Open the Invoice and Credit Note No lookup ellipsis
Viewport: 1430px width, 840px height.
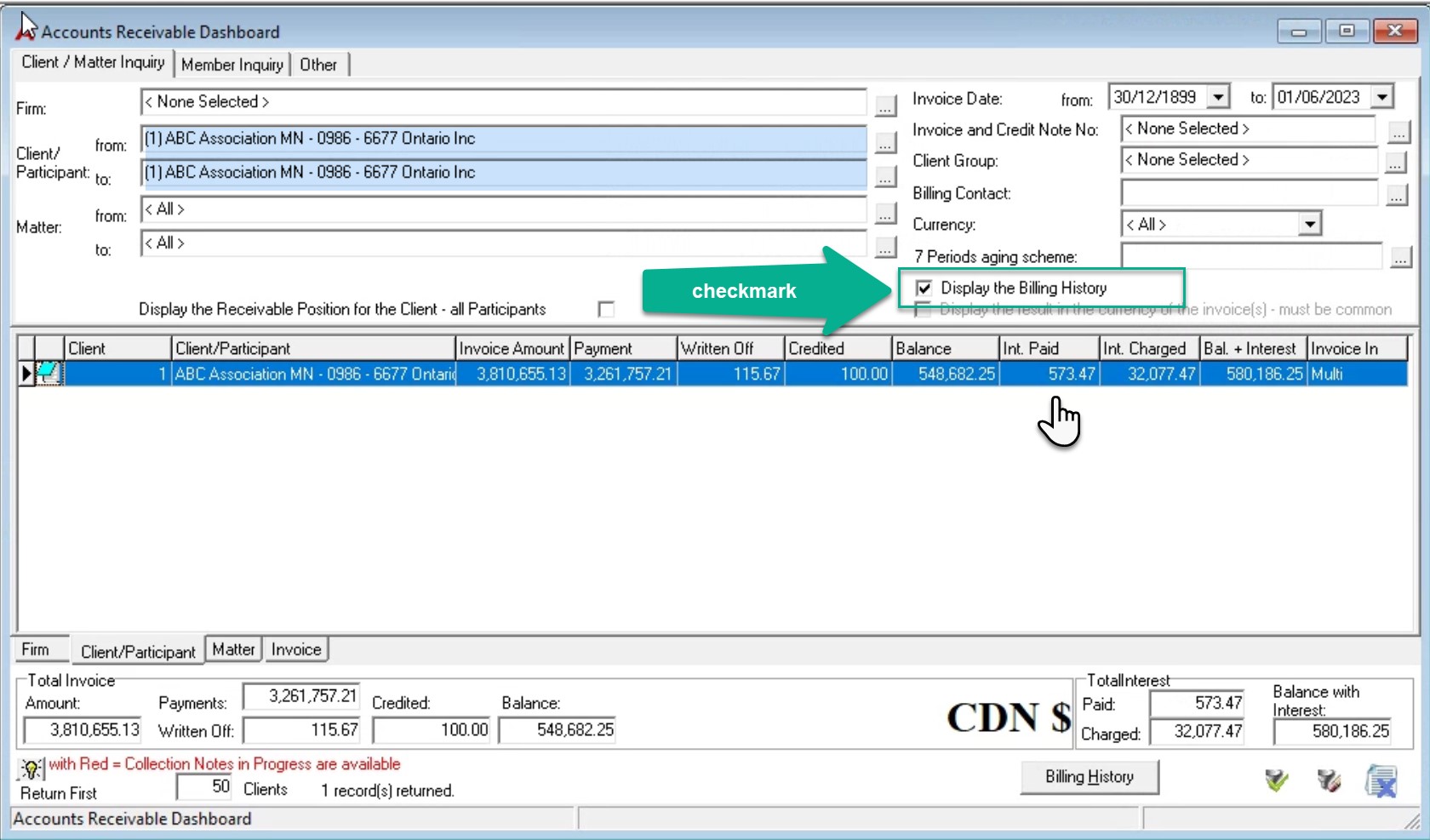(1399, 132)
